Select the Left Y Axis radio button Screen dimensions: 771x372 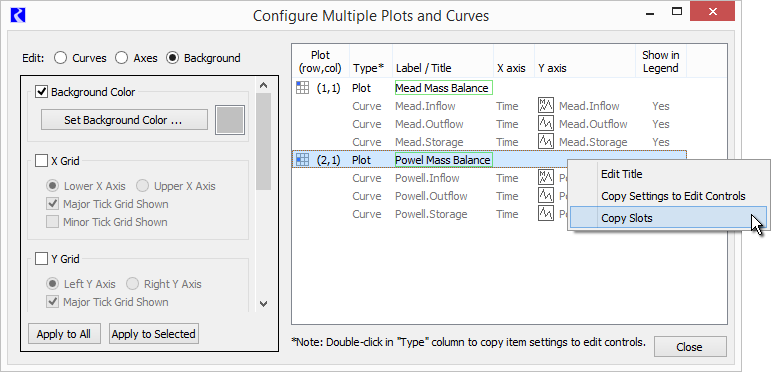pos(52,284)
